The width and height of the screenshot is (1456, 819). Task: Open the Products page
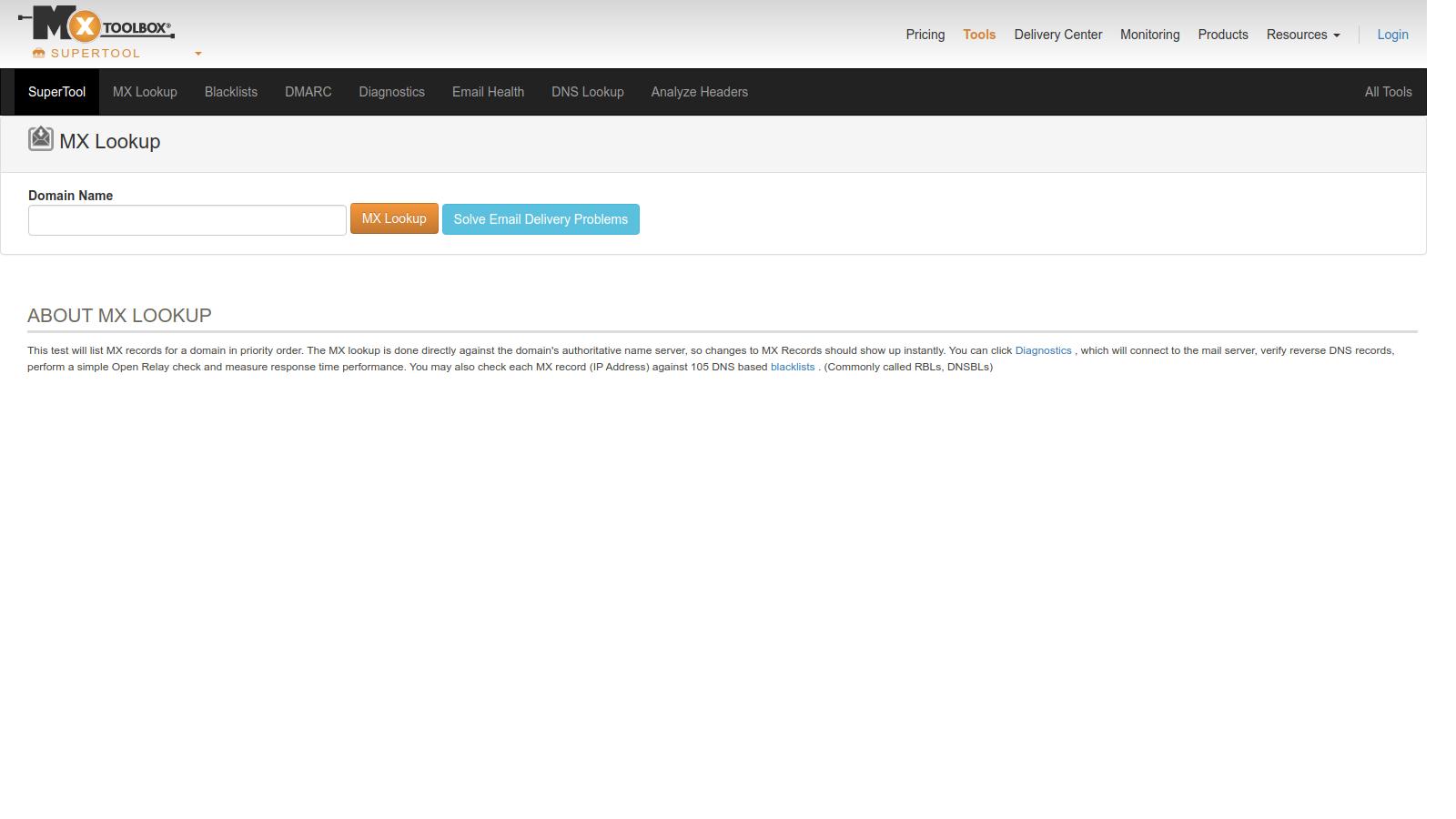coord(1223,35)
